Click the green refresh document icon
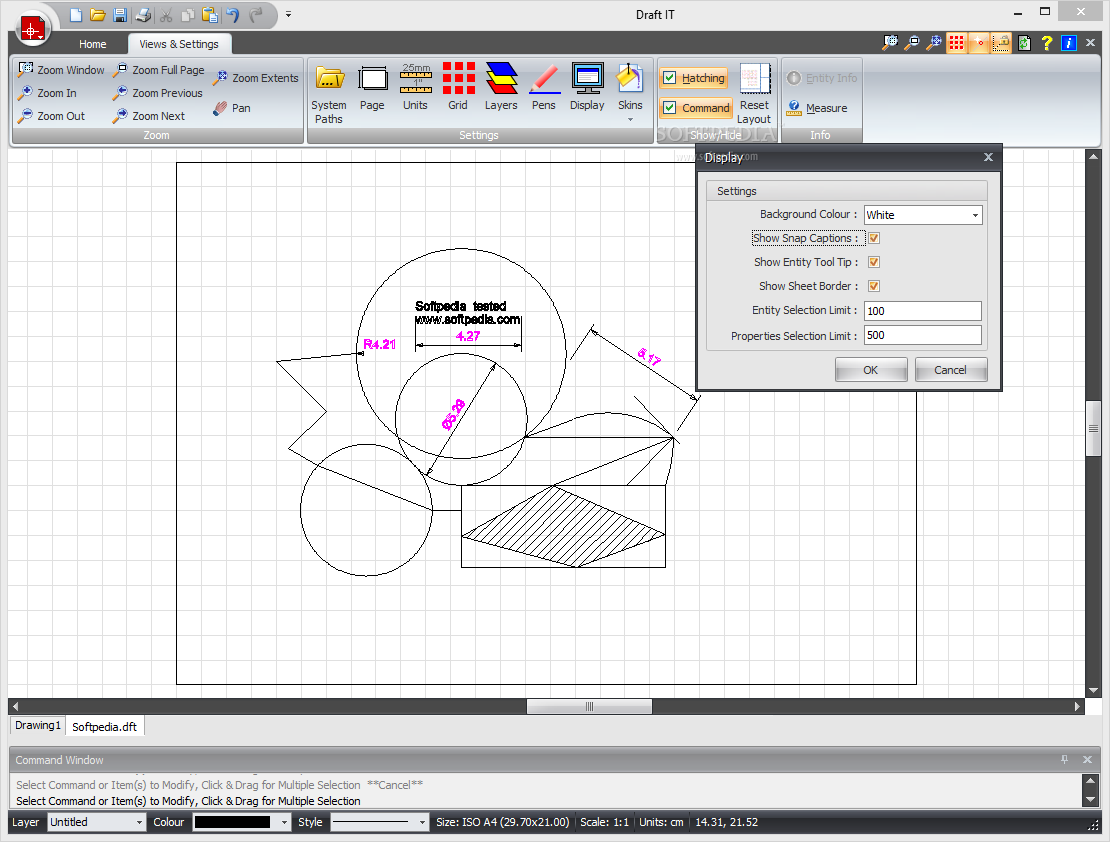This screenshot has height=842, width=1110. tap(1024, 43)
